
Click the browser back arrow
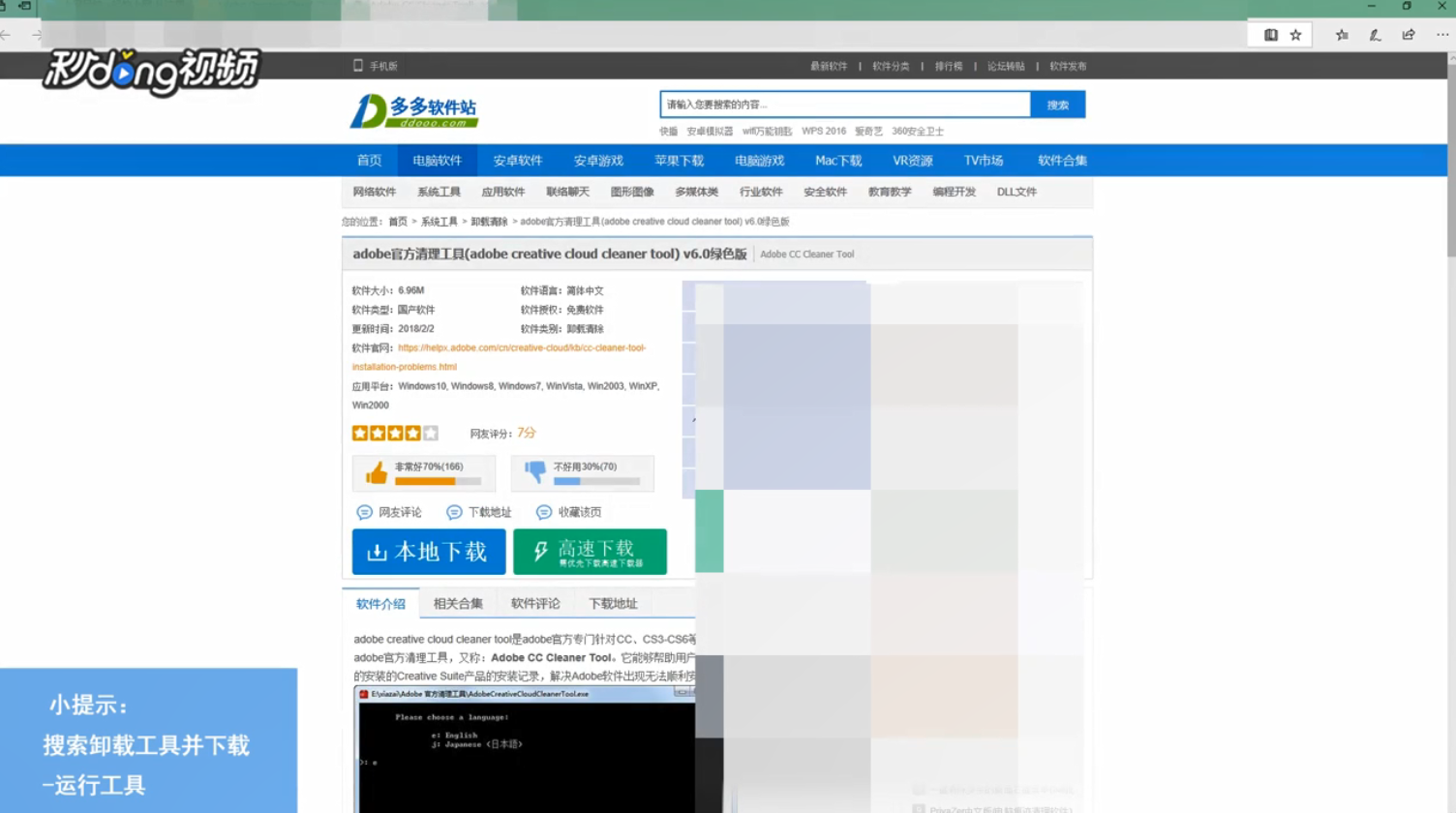[6, 35]
